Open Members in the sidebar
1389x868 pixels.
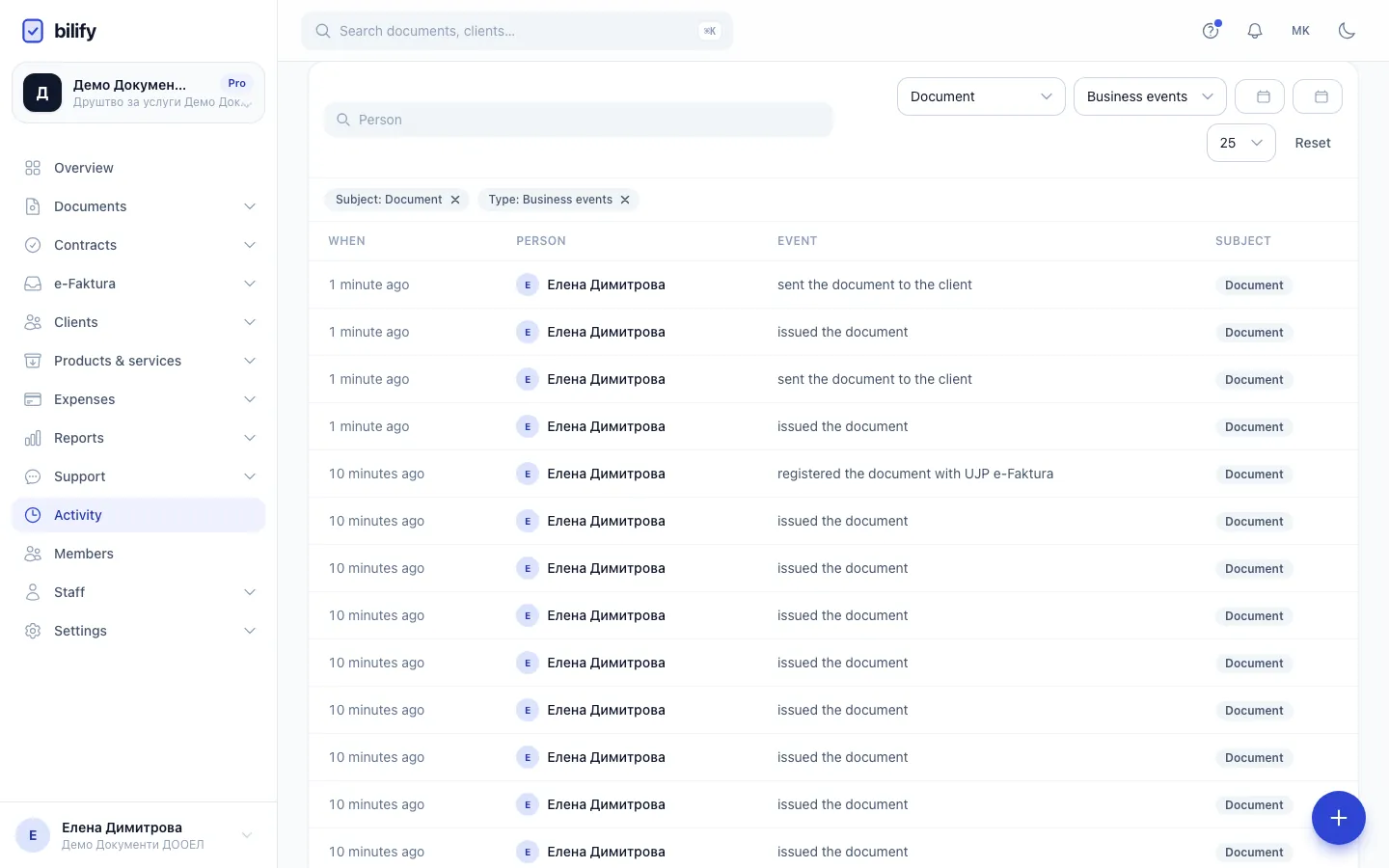point(139,554)
